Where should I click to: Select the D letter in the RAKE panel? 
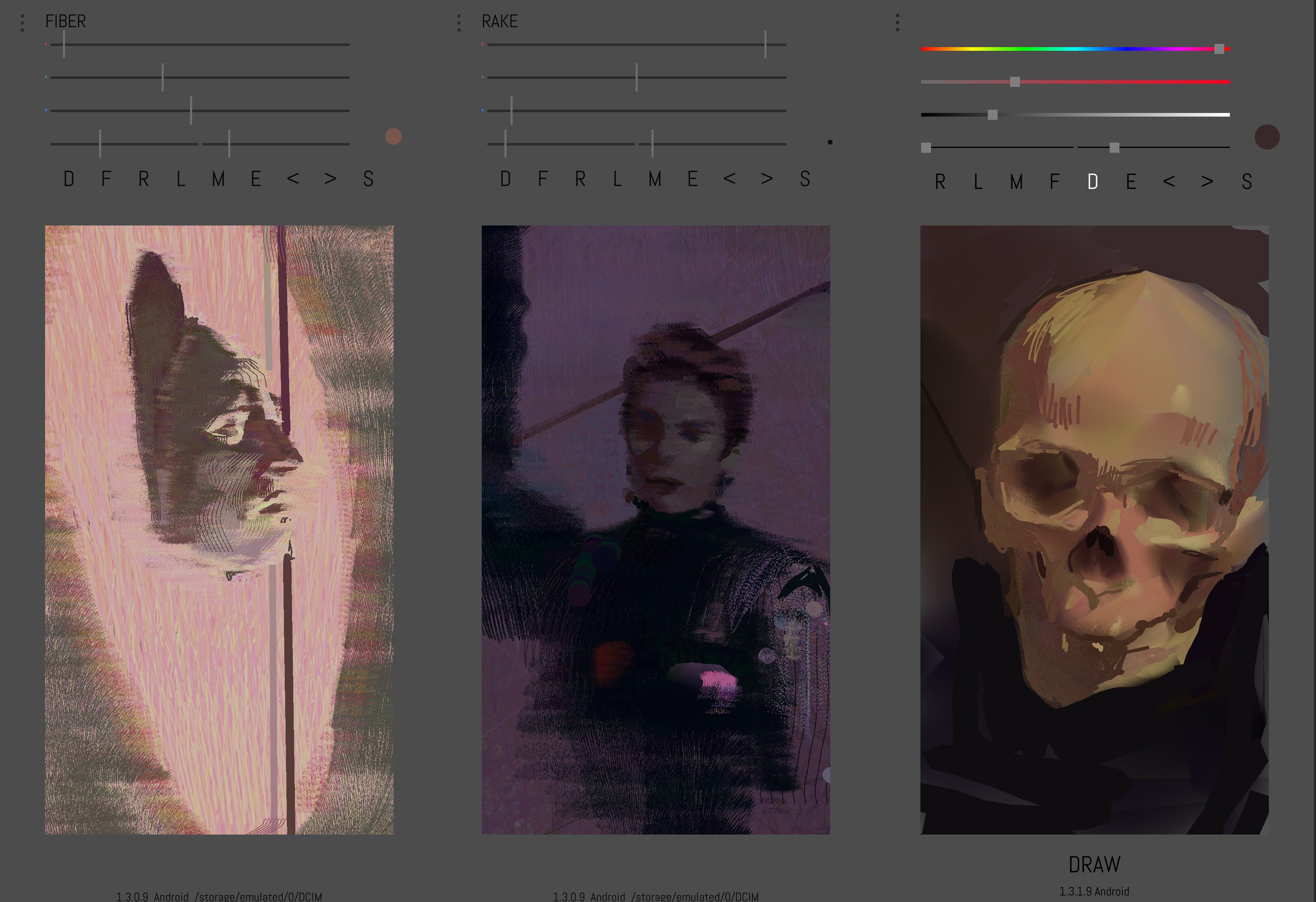pos(506,179)
